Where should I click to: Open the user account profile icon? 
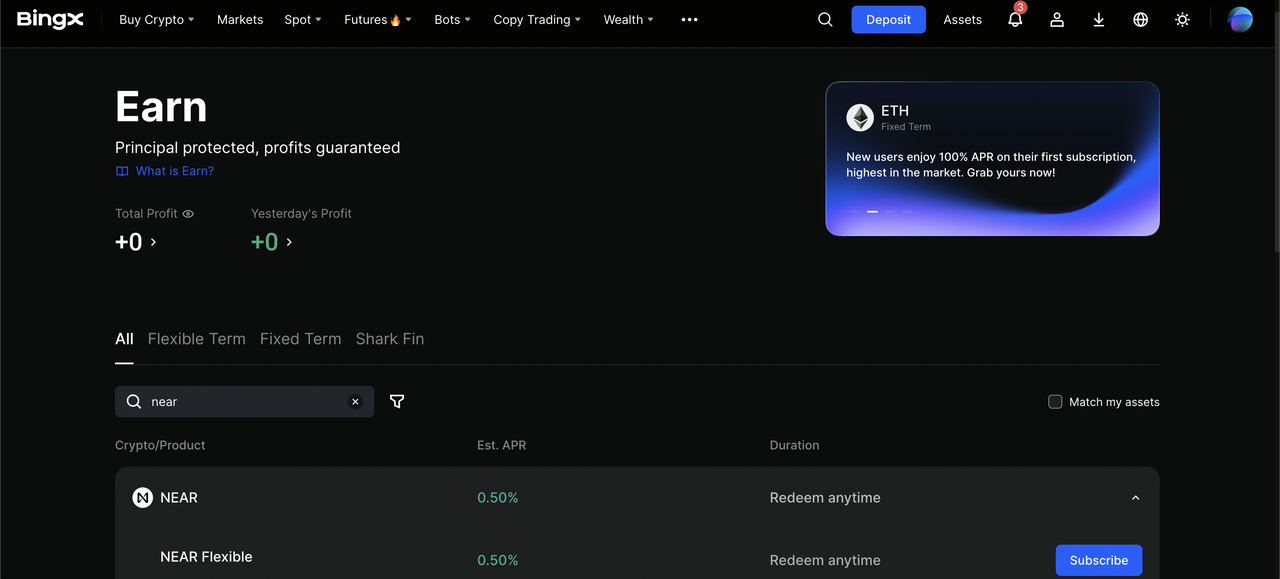pyautogui.click(x=1057, y=20)
